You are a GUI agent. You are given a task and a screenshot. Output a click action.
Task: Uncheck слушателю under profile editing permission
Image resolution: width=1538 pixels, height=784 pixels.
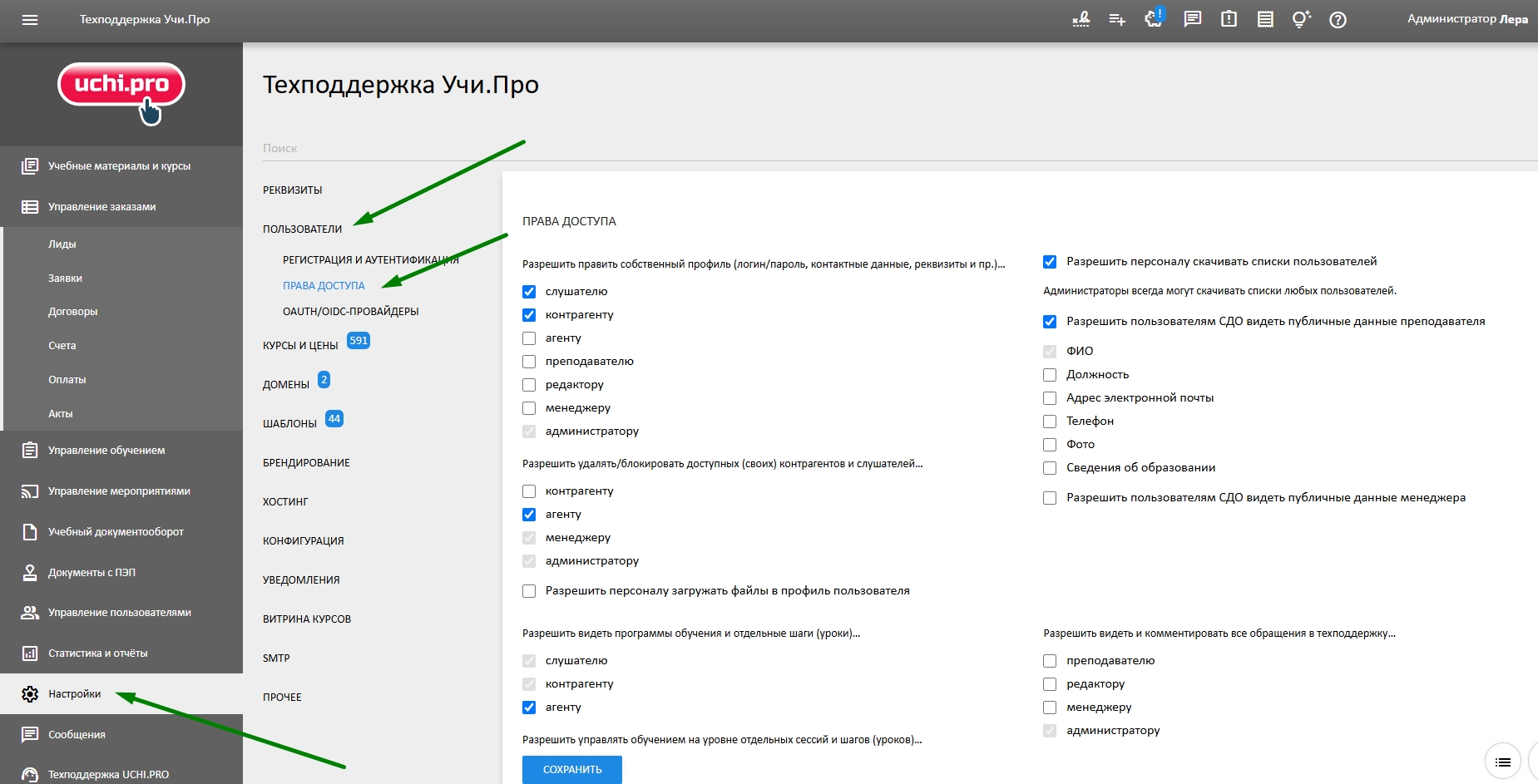(529, 292)
